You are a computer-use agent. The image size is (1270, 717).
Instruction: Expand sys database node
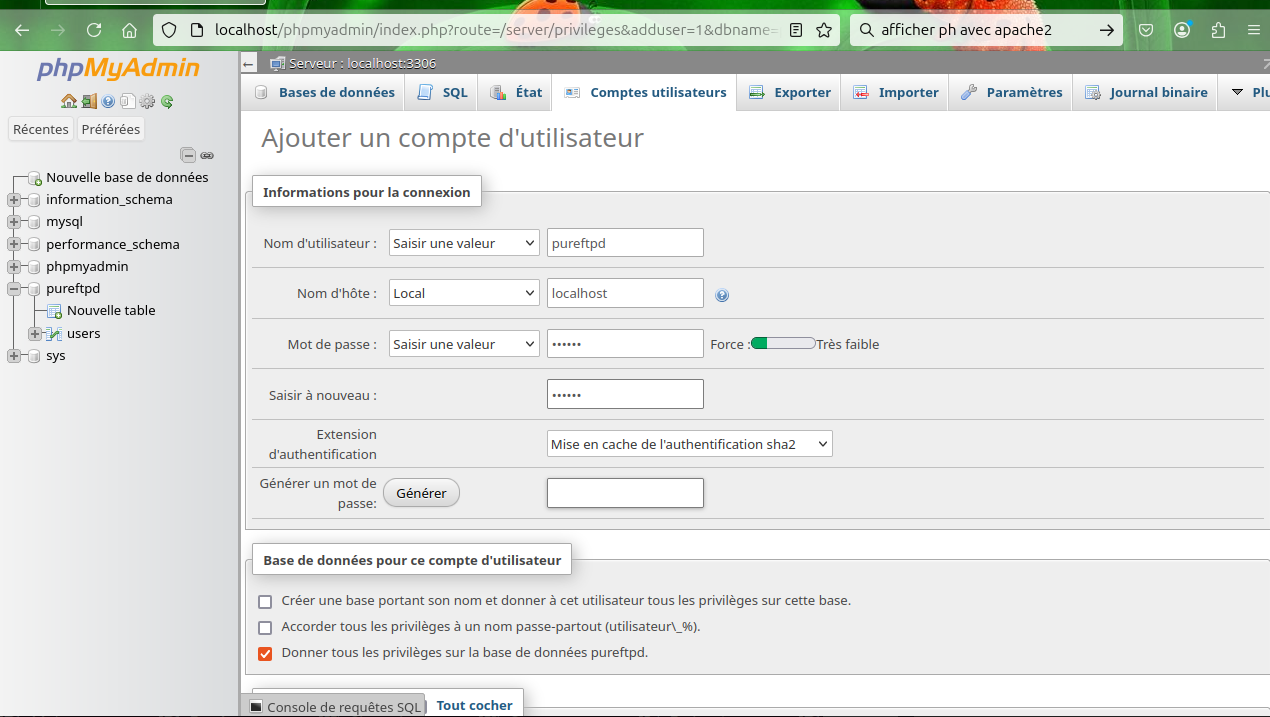tap(14, 356)
